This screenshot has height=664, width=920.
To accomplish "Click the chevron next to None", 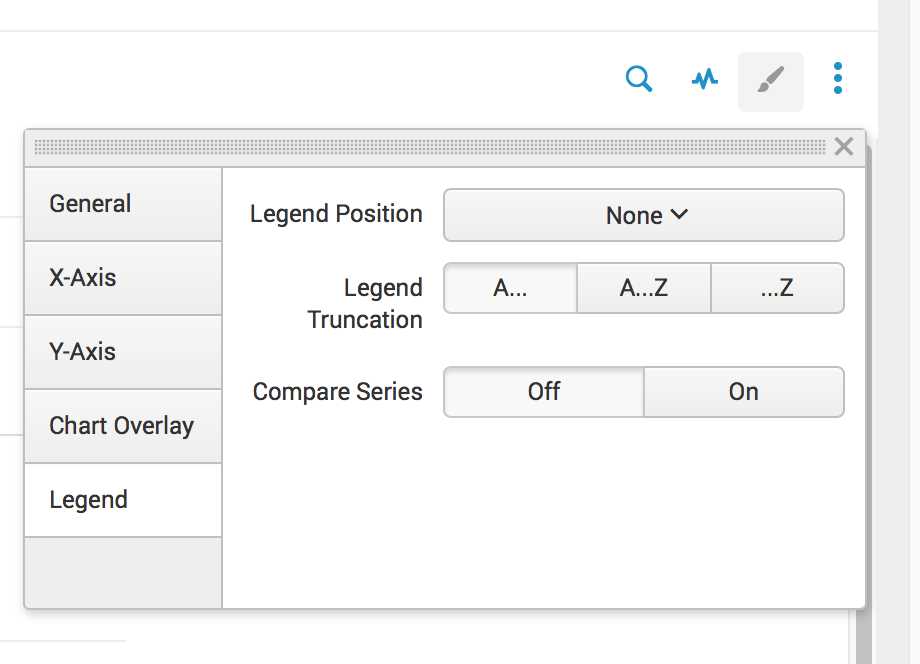I will [x=679, y=214].
